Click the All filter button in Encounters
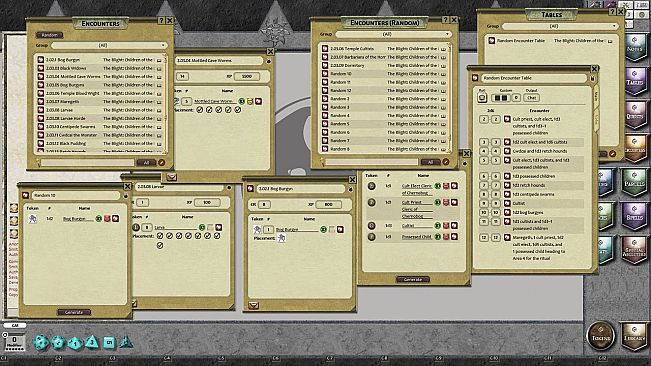Viewport: 651px width, 366px height. 146,163
